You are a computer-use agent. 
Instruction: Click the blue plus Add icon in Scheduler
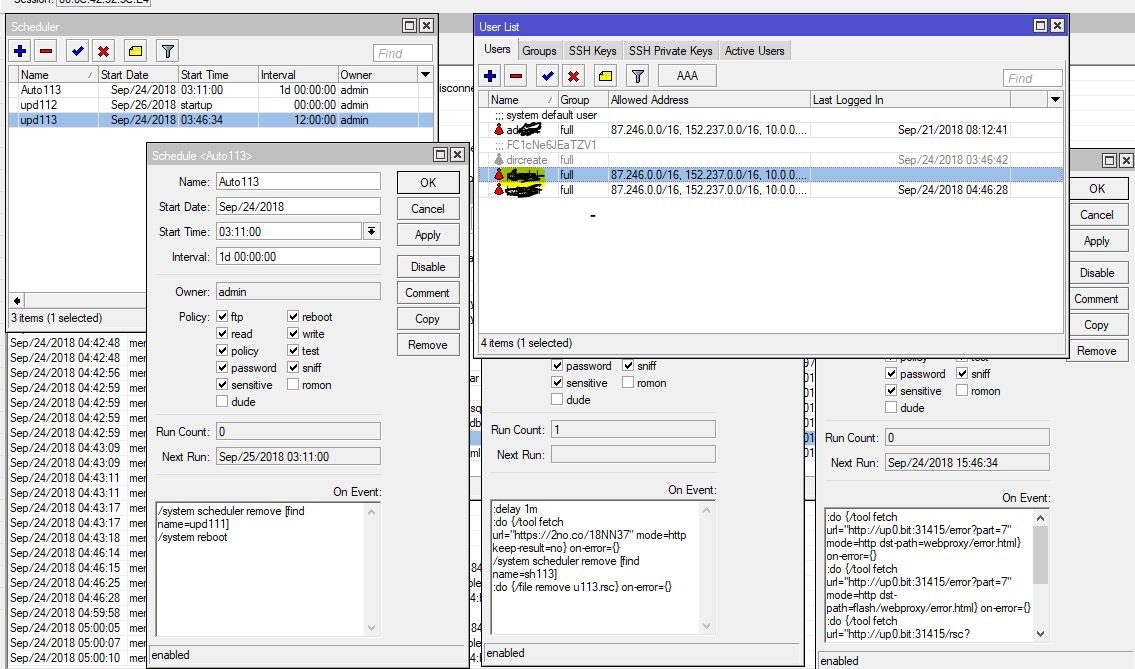20,51
